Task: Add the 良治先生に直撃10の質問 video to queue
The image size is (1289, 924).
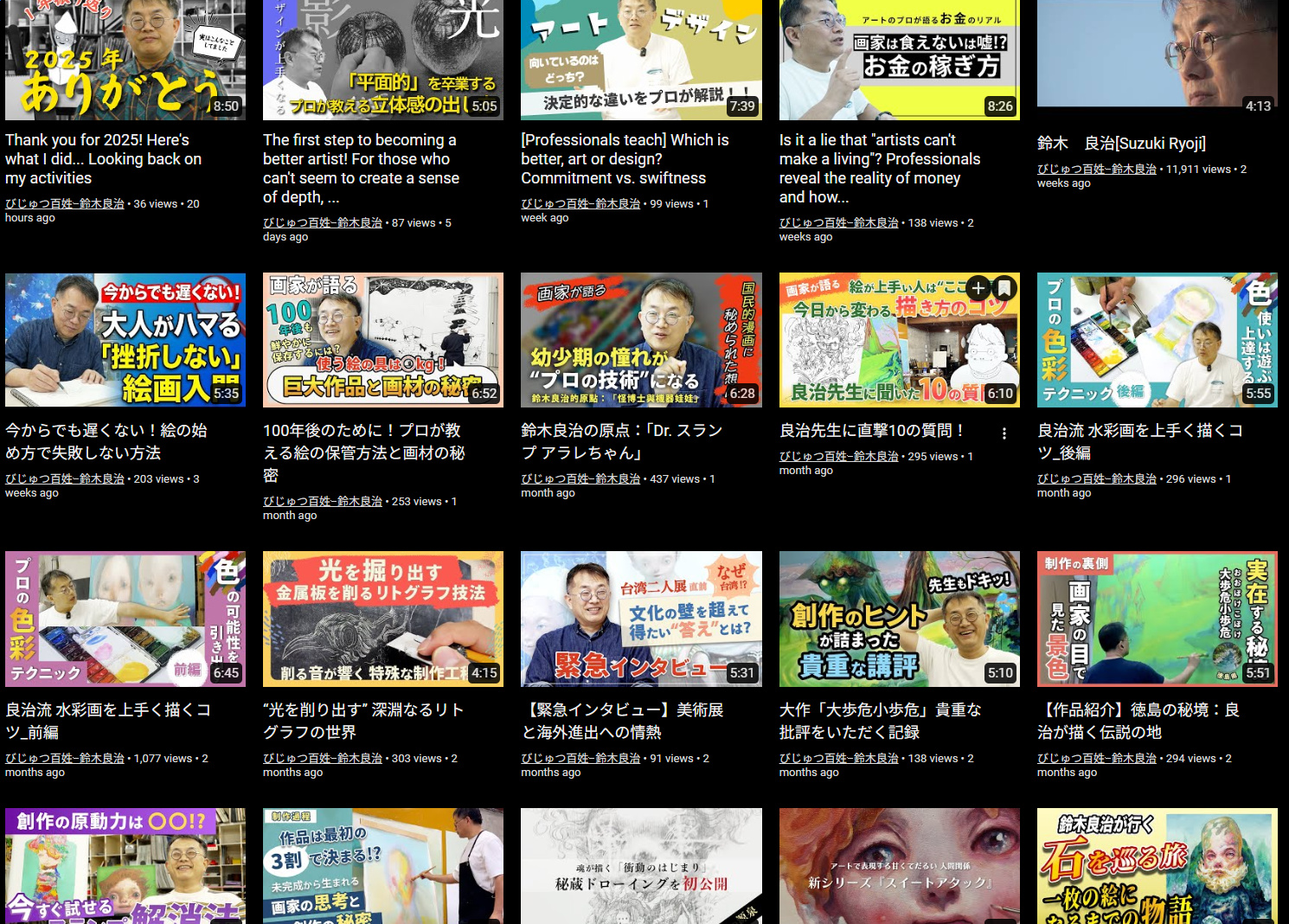Action: pos(978,288)
